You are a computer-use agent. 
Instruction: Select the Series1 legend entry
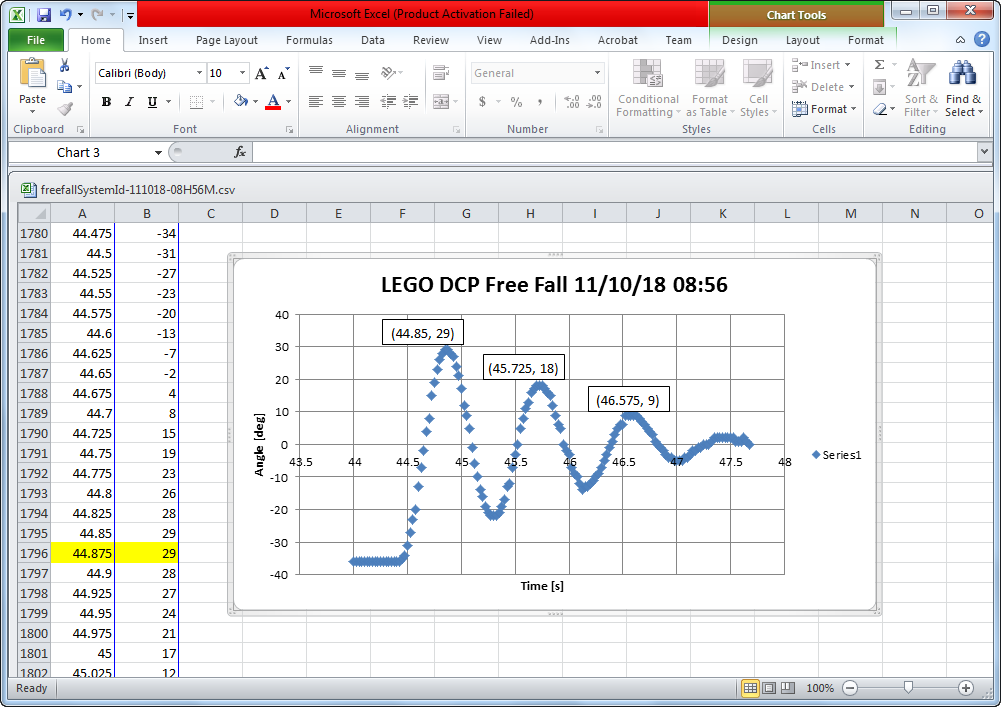click(836, 455)
